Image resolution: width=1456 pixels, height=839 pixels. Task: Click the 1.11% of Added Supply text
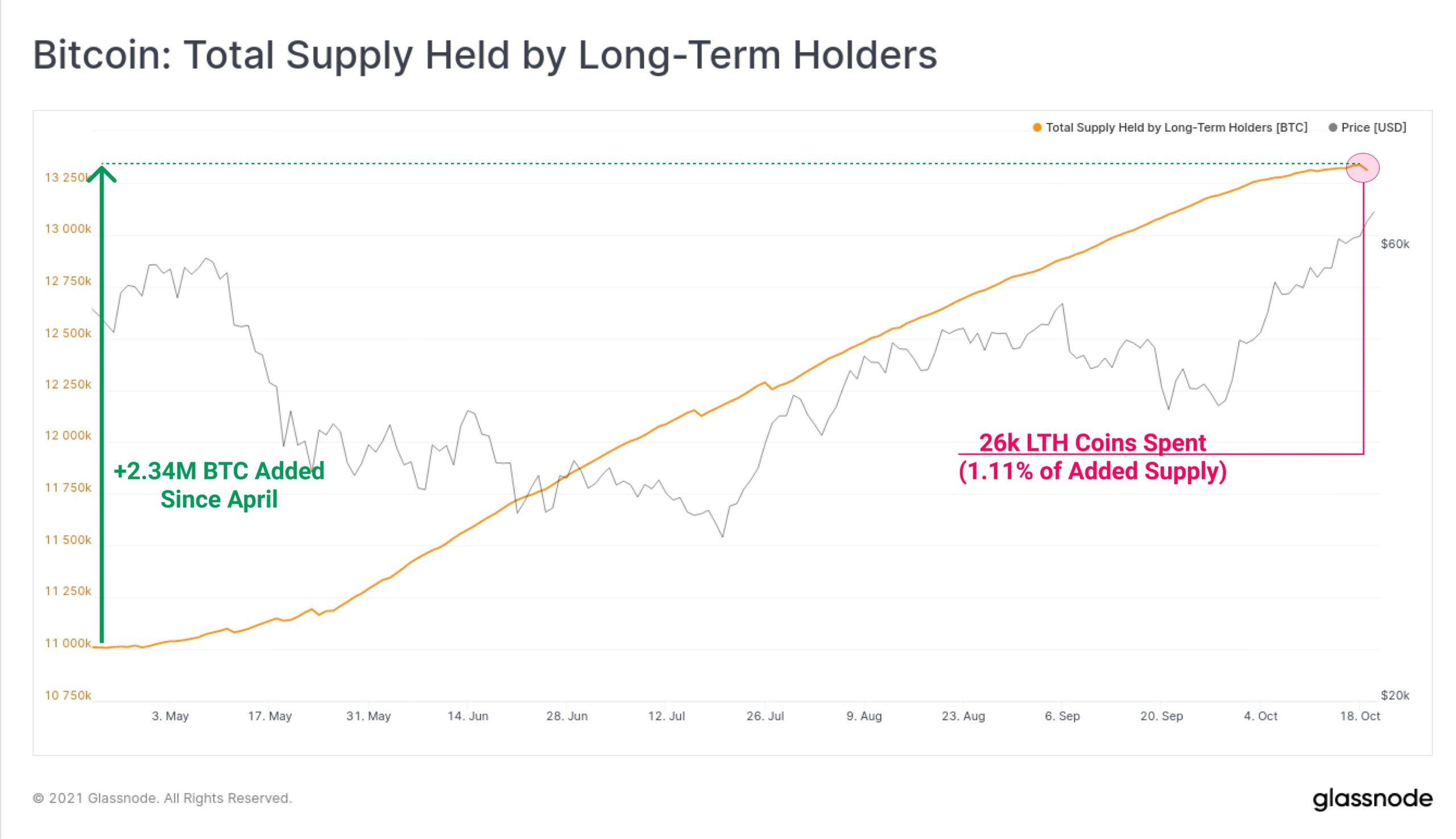click(x=1093, y=472)
